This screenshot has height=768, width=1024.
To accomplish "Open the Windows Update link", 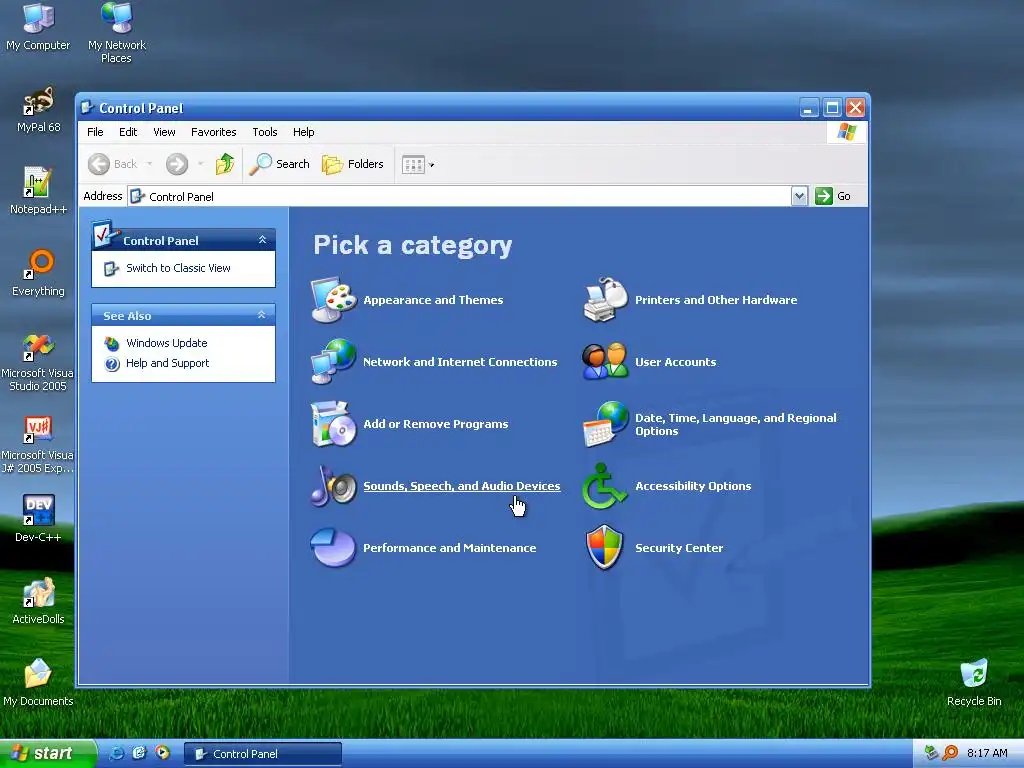I will click(x=167, y=343).
